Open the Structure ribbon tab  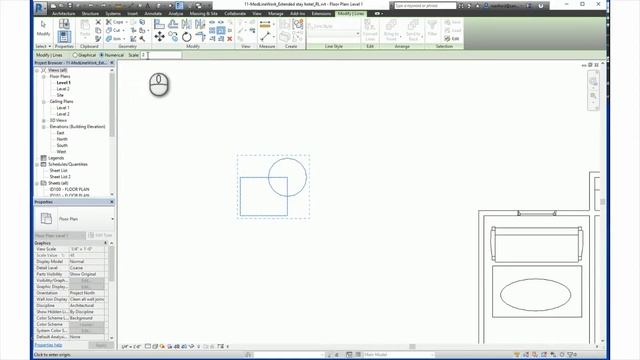(90, 13)
